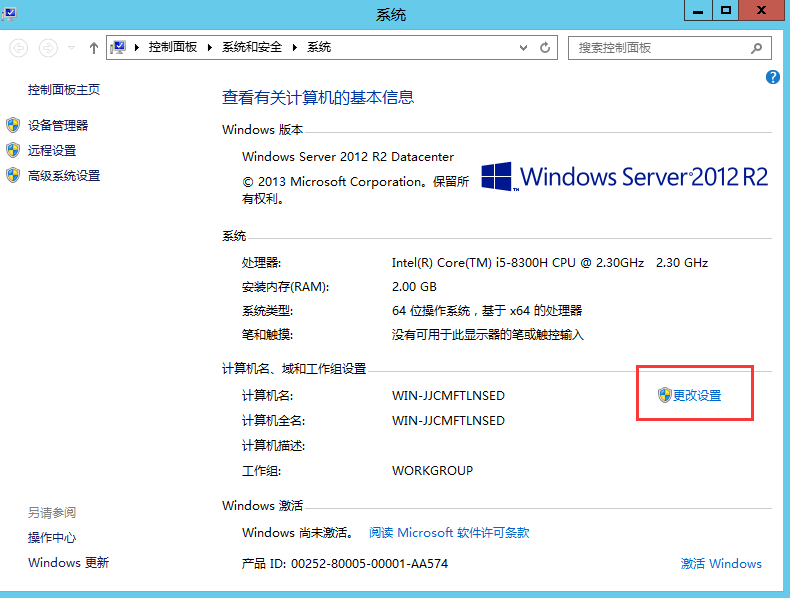Open 远程设置 link
Screen dimensions: 790x598
click(x=52, y=151)
